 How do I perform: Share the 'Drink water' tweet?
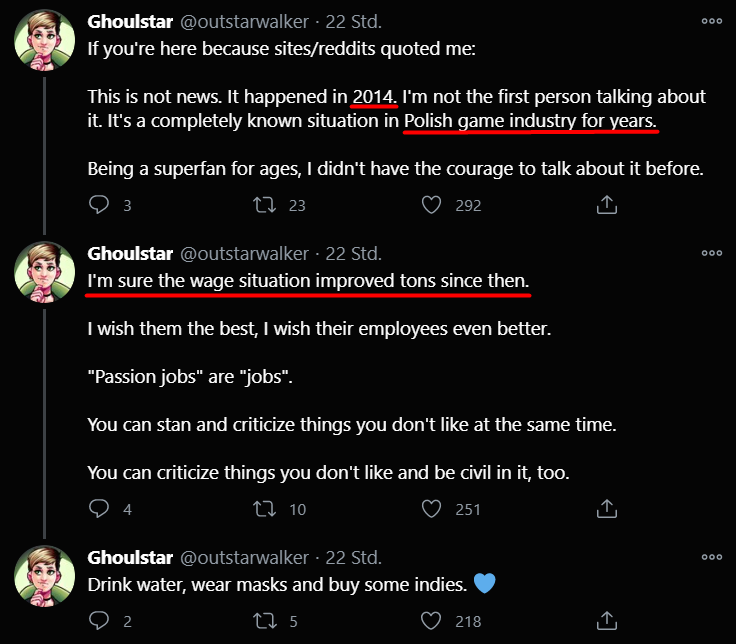606,621
